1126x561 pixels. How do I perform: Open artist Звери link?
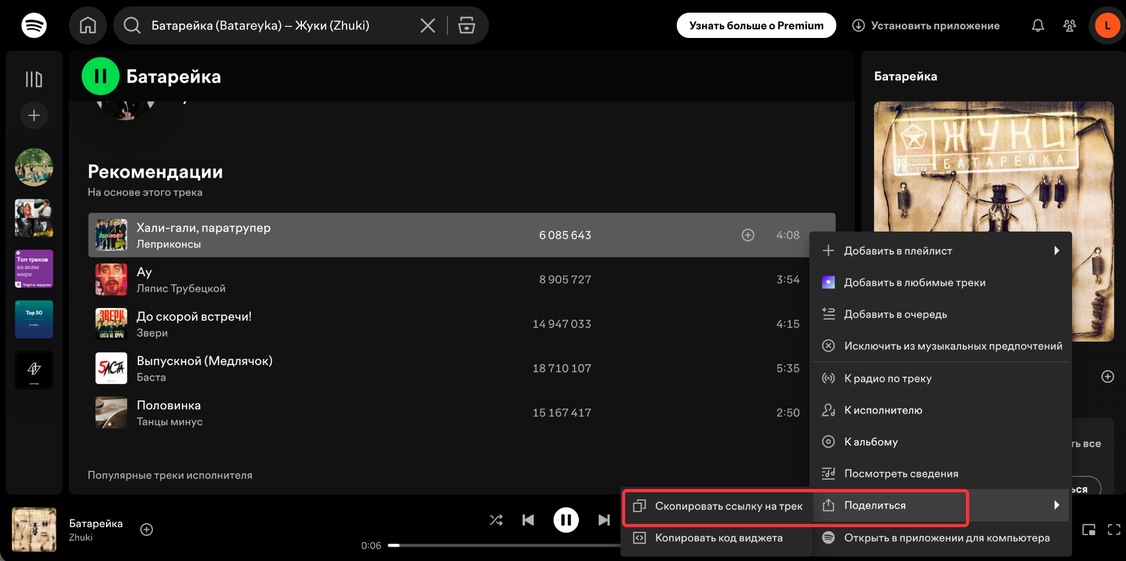(152, 333)
